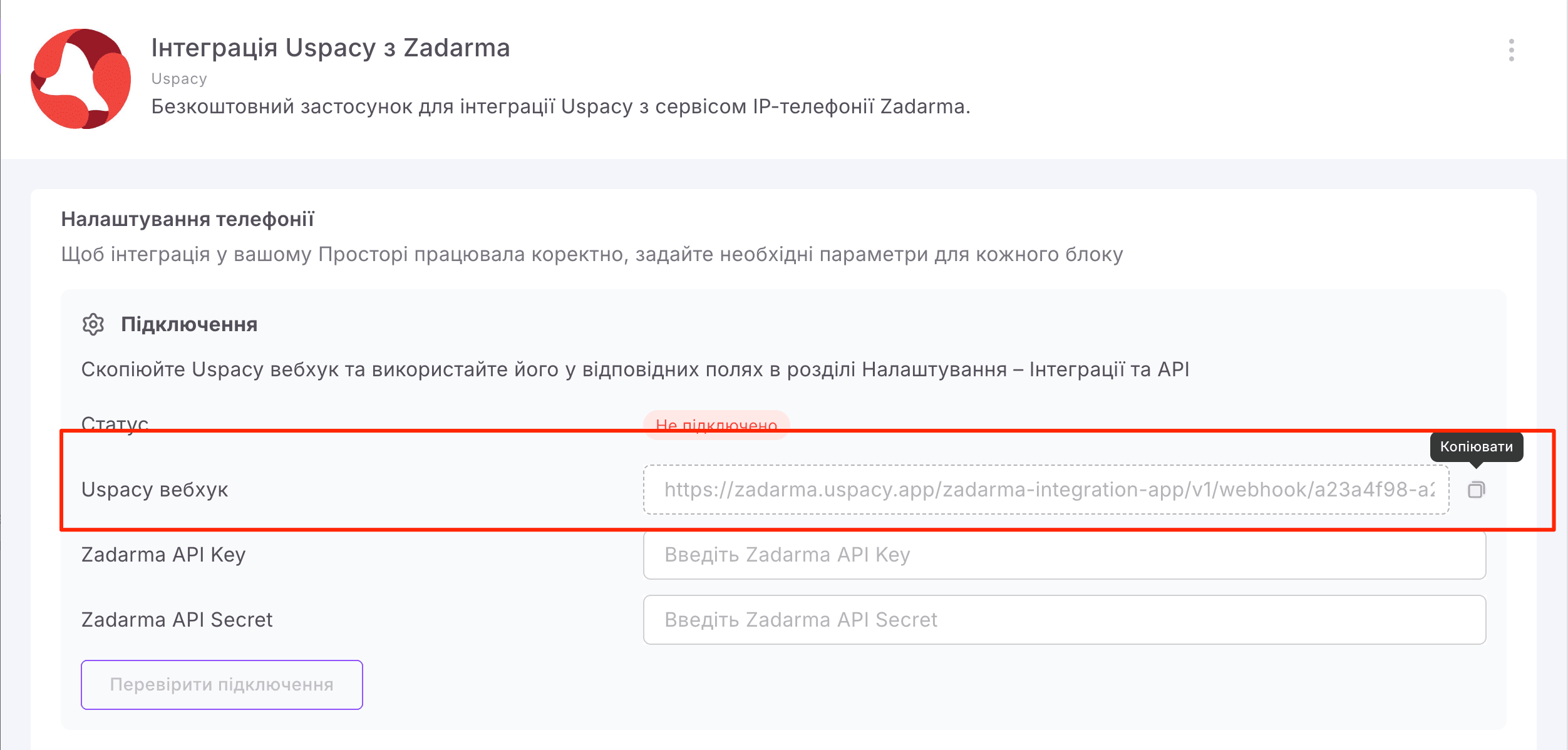The height and width of the screenshot is (750, 1568).
Task: Click the Zadarma API Secret input field
Action: click(x=1065, y=620)
